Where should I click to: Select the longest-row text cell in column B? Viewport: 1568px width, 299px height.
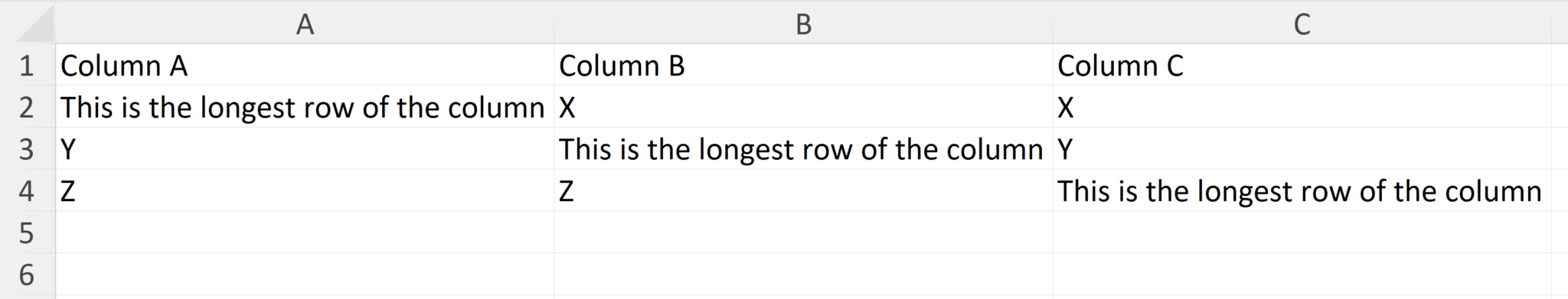[803, 148]
